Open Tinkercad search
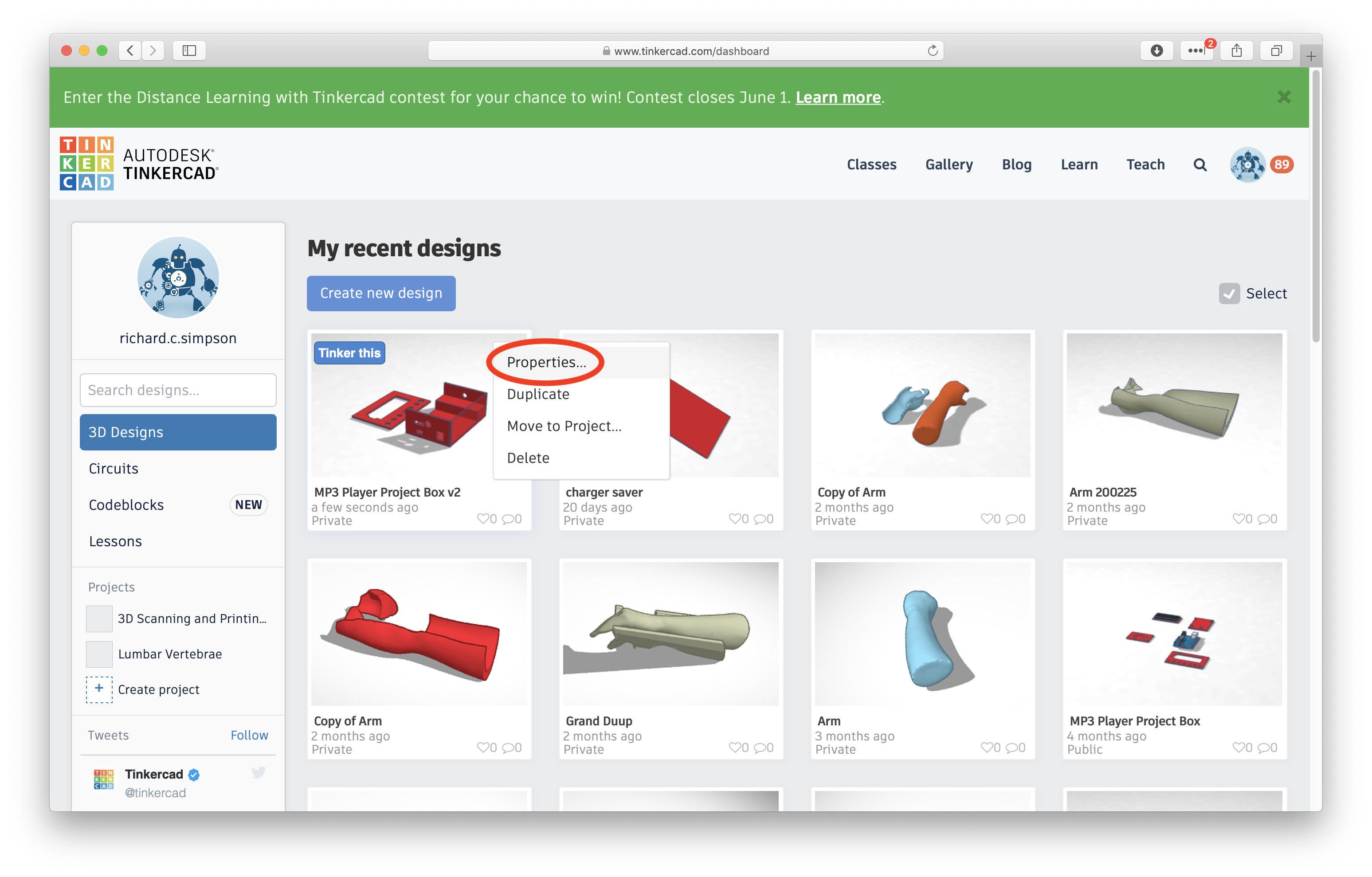Viewport: 1372px width, 877px height. (1200, 164)
